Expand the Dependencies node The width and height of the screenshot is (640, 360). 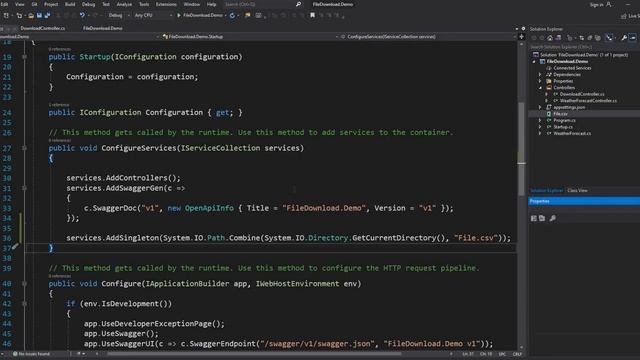(540, 75)
